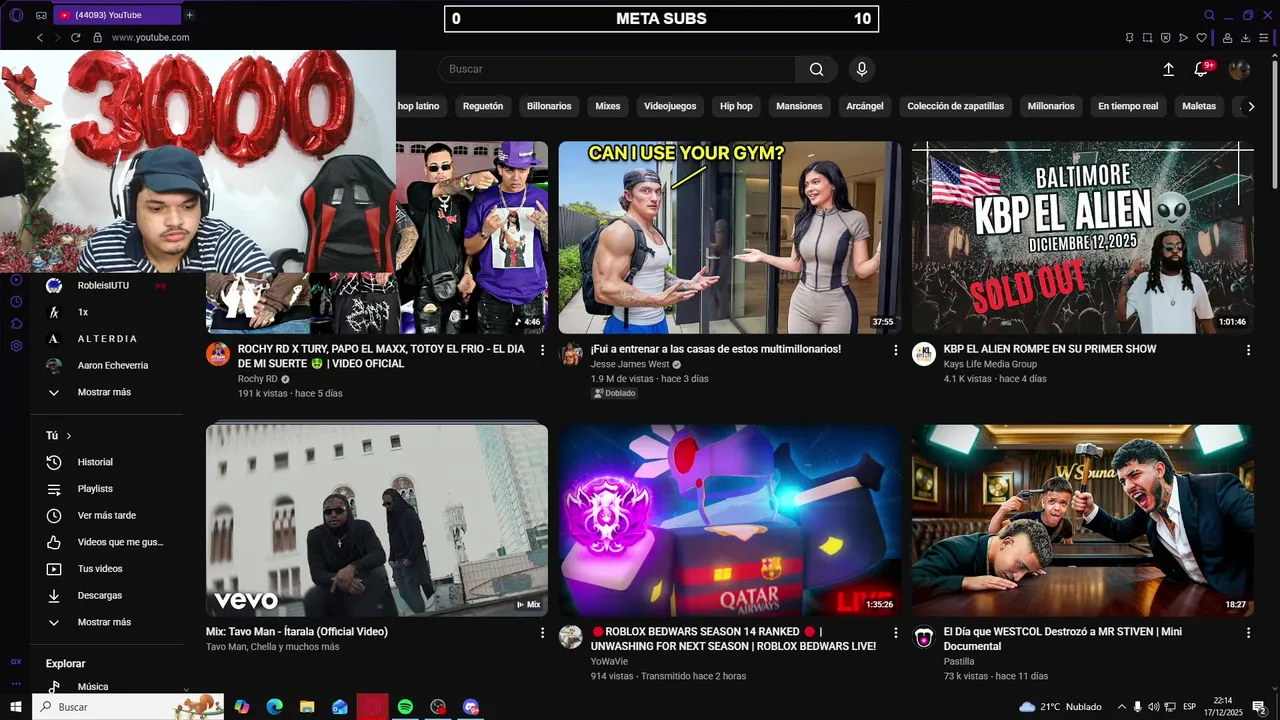This screenshot has width=1280, height=720.
Task: Open the Opera GX menu logo icon
Action: (x=16, y=15)
